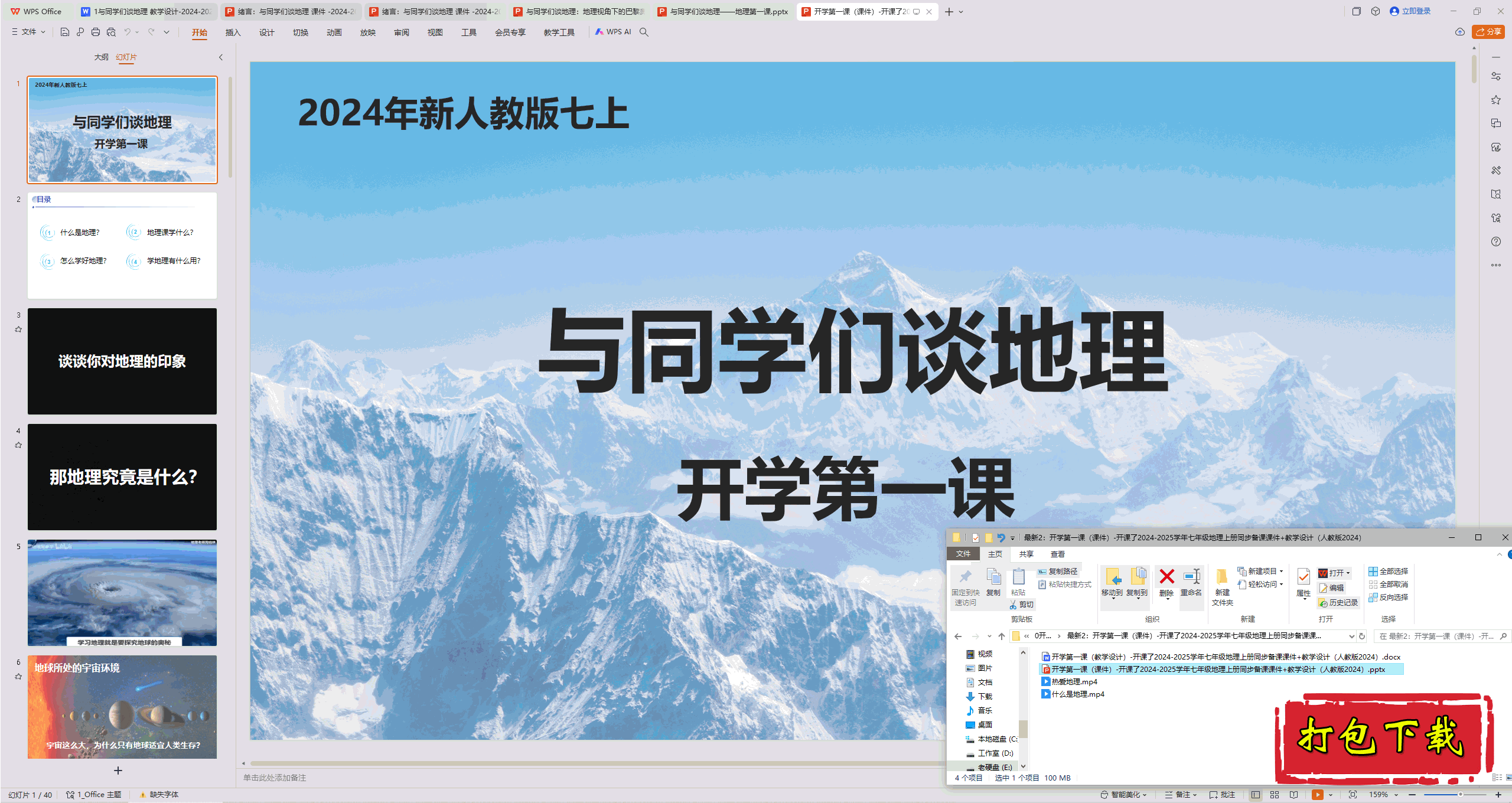The height and width of the screenshot is (803, 1512).
Task: Click the zoom slider handle
Action: pyautogui.click(x=1461, y=795)
